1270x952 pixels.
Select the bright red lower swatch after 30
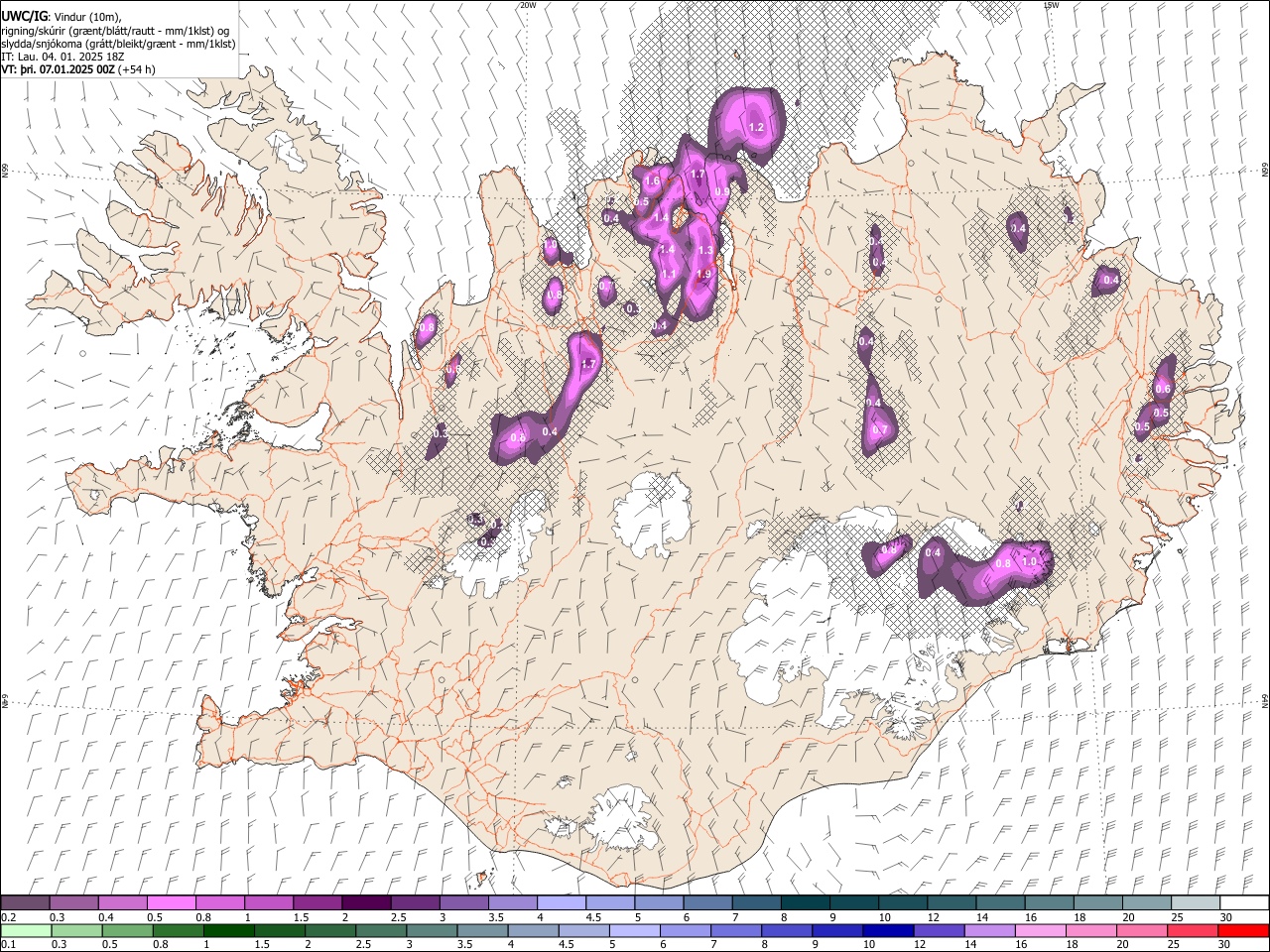click(x=1243, y=930)
